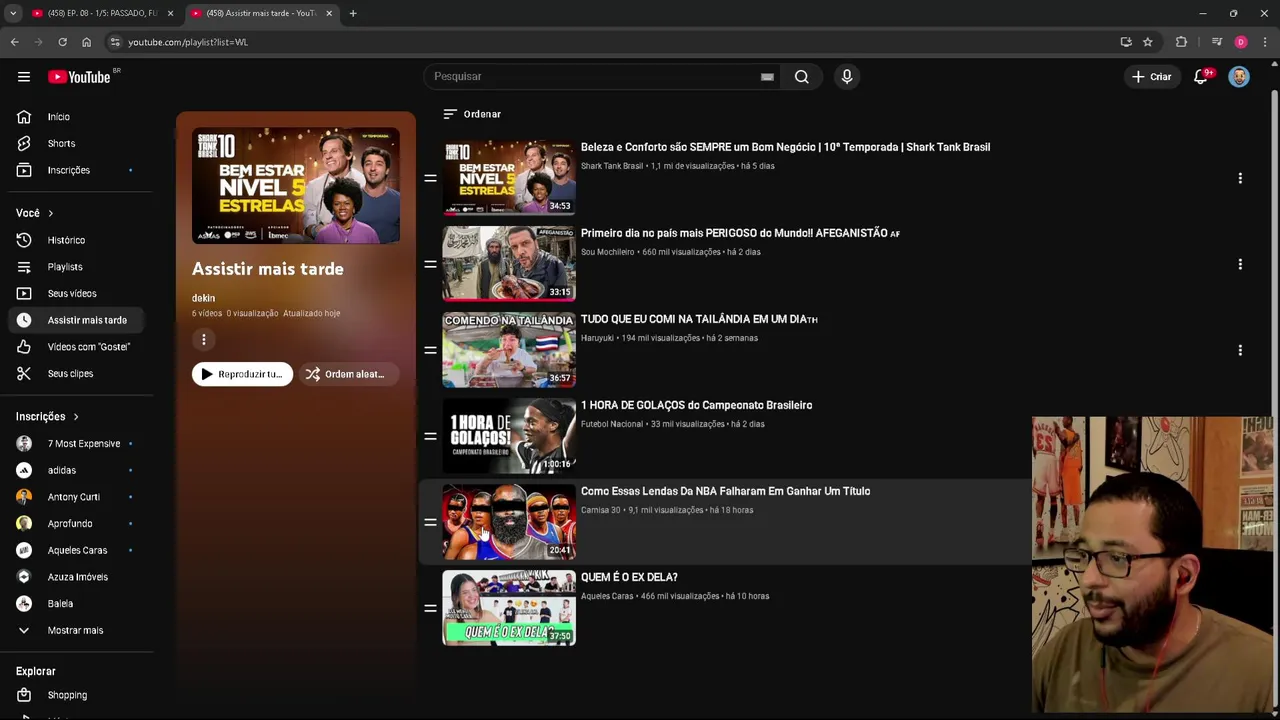Viewport: 1280px width, 720px height.
Task: Open NBA legends video thumbnail
Action: point(509,522)
